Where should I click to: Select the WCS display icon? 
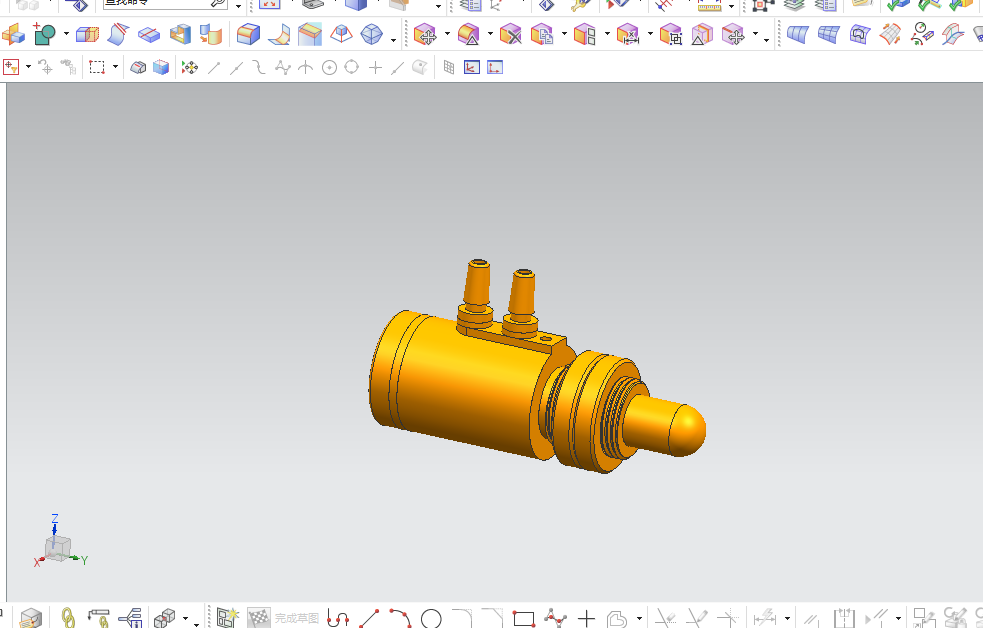472,67
